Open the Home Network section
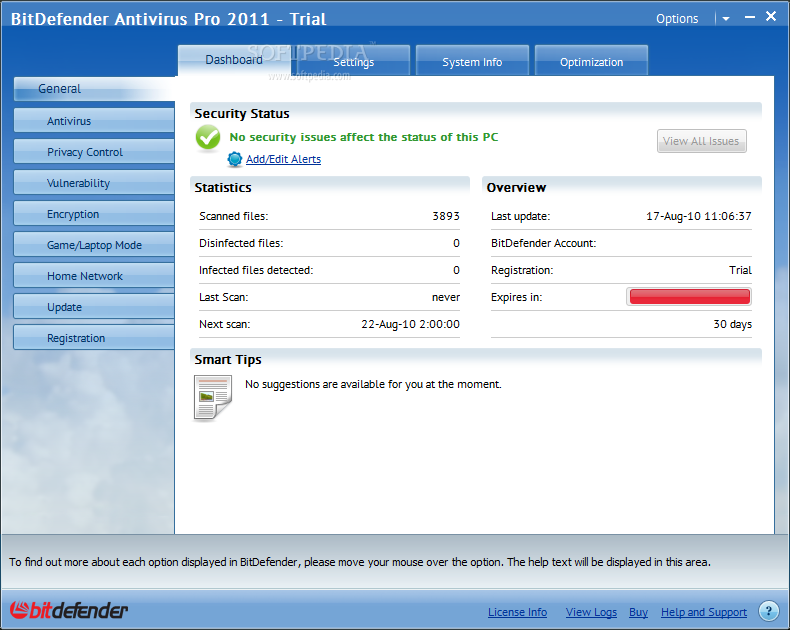Viewport: 790px width, 630px height. pyautogui.click(x=94, y=276)
